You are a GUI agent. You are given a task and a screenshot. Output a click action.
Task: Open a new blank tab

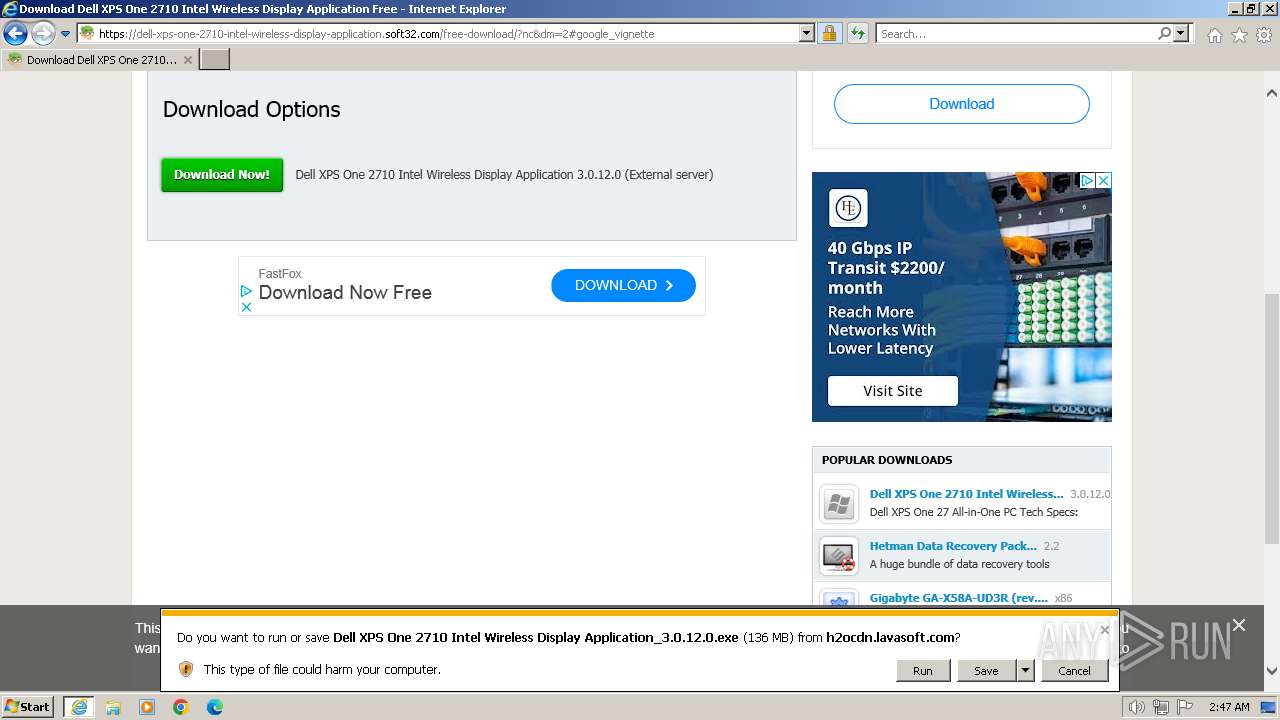(215, 60)
